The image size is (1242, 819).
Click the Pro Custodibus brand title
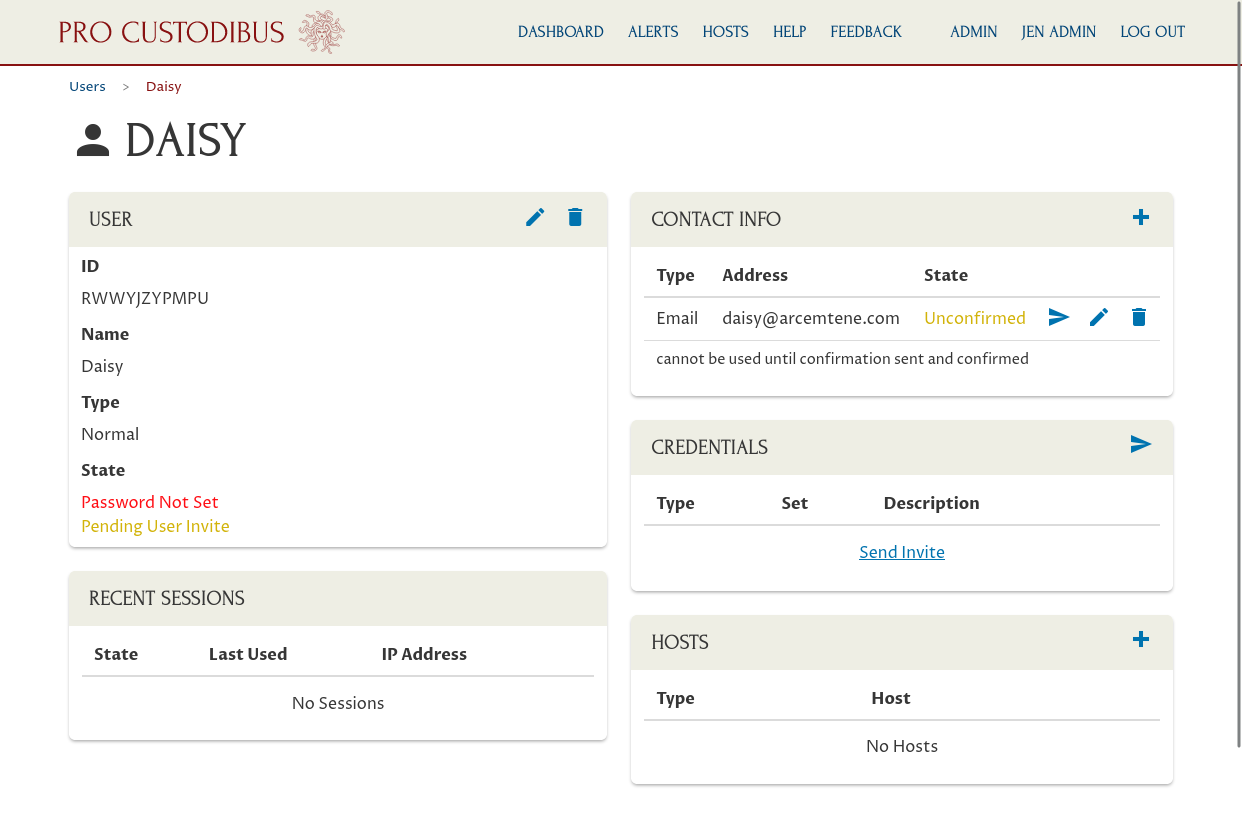171,33
